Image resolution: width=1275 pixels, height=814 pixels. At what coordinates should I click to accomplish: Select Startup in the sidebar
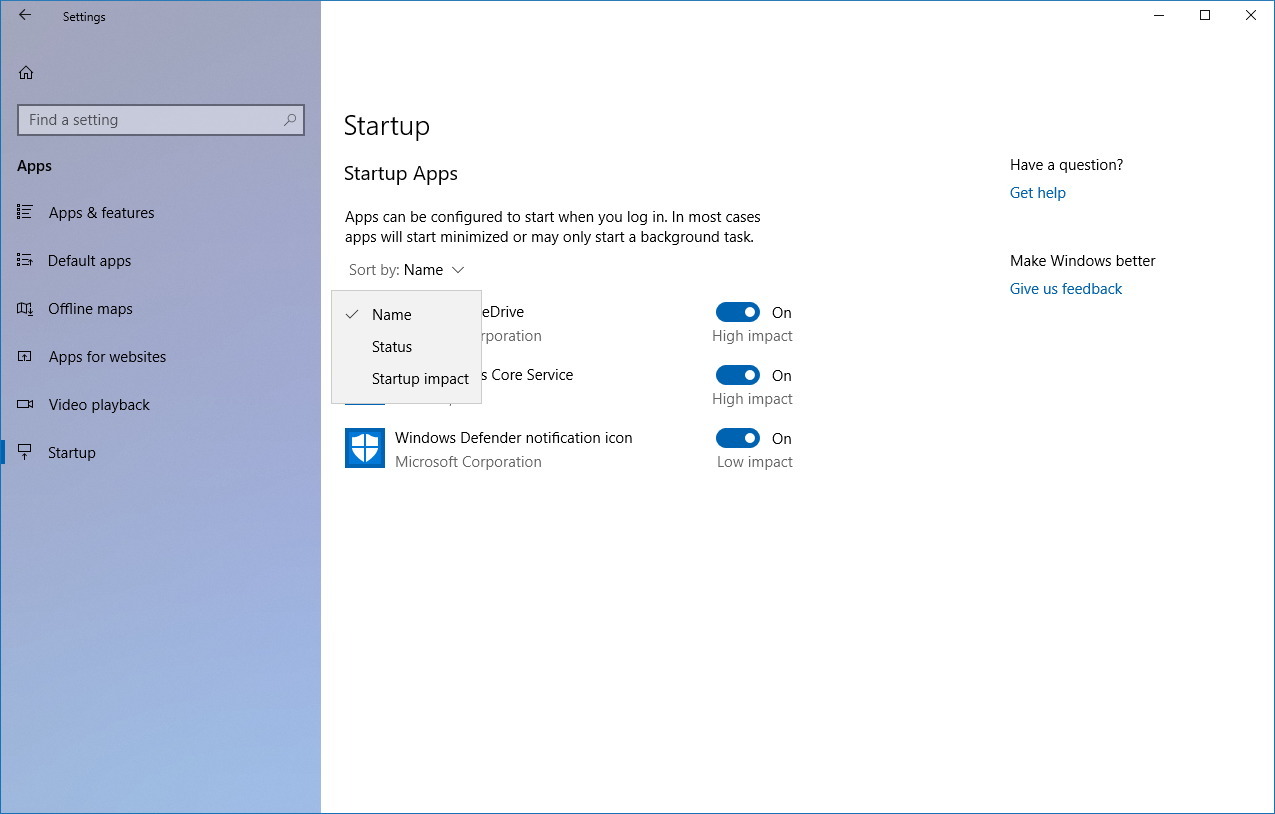click(72, 452)
